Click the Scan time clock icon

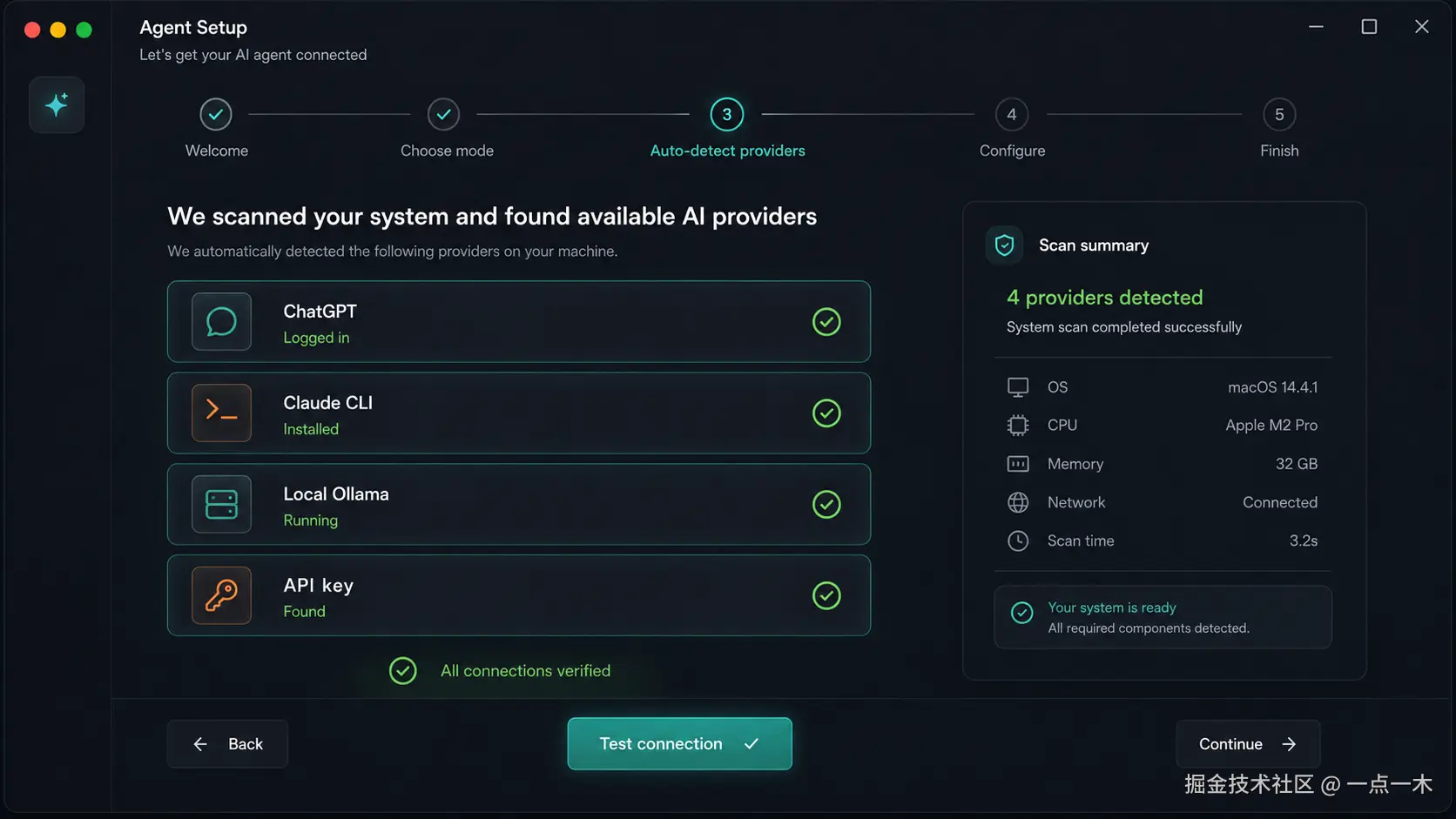(1018, 540)
